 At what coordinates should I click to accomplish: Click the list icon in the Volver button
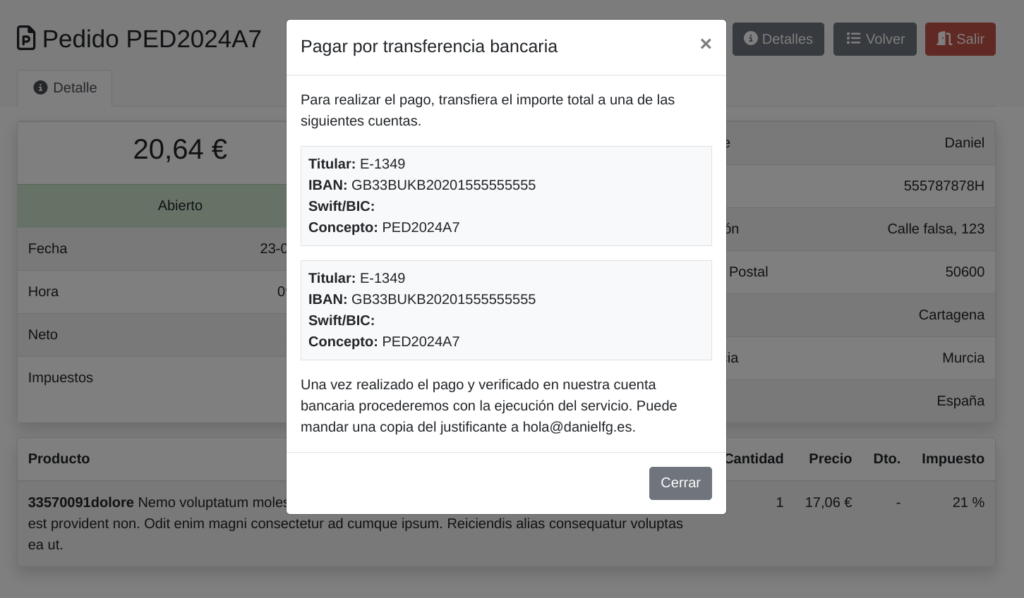coord(853,39)
